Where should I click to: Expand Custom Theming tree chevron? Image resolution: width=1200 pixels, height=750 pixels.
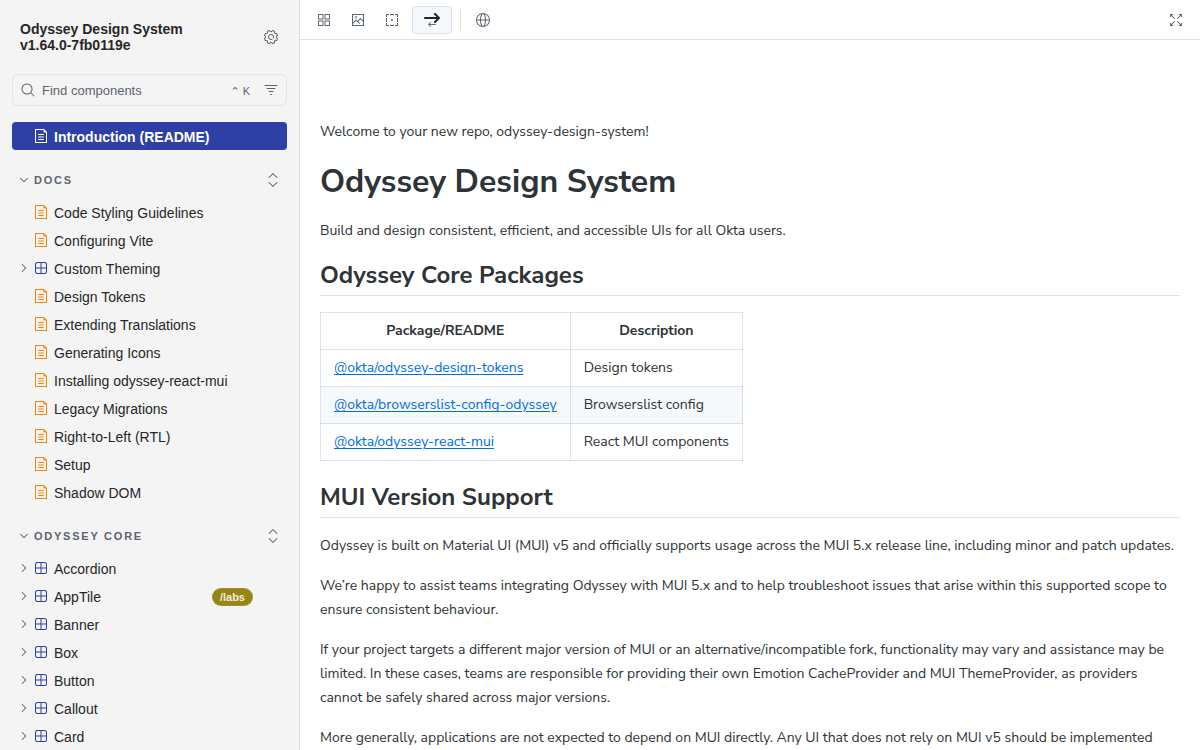pos(24,269)
